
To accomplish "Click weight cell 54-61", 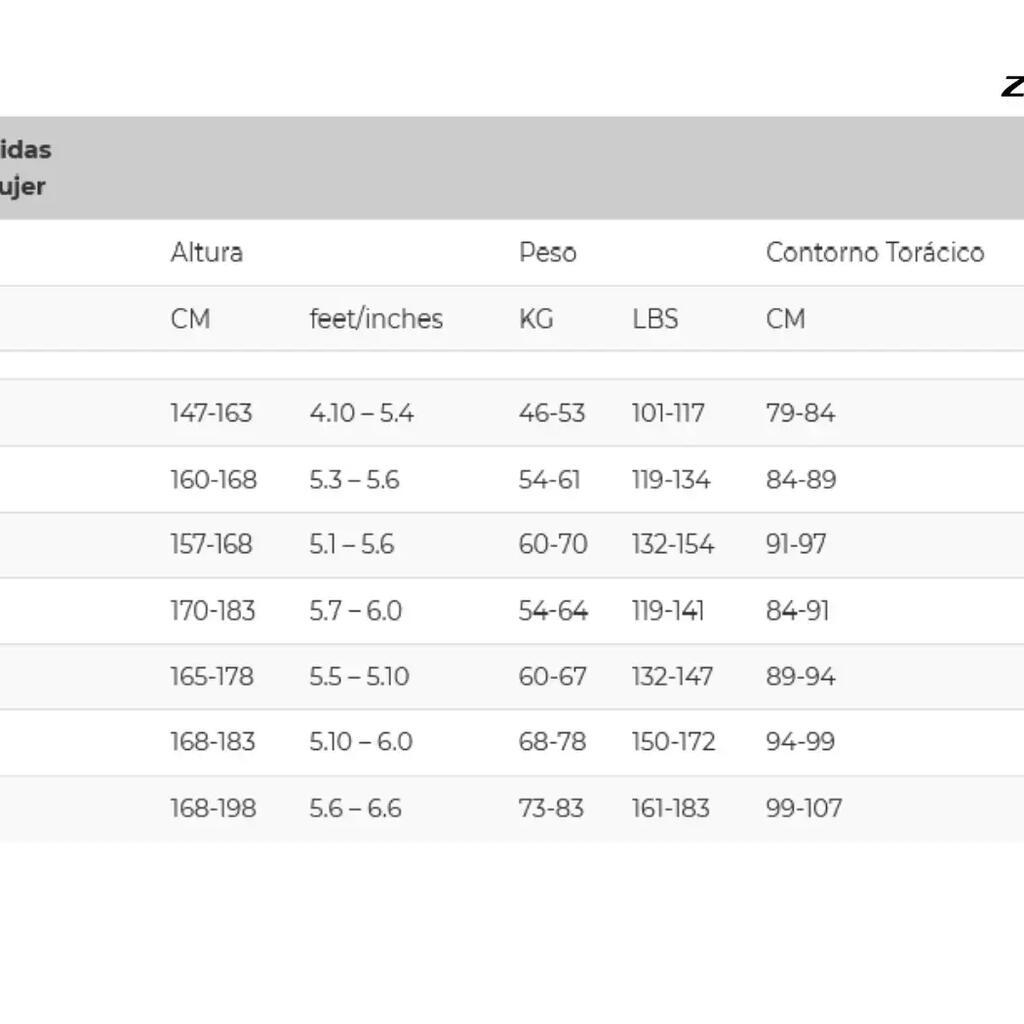I will (x=549, y=479).
